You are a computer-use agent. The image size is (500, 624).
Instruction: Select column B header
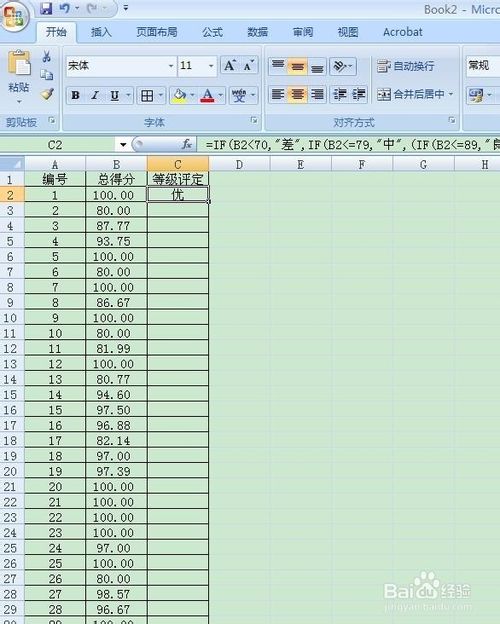coord(116,164)
